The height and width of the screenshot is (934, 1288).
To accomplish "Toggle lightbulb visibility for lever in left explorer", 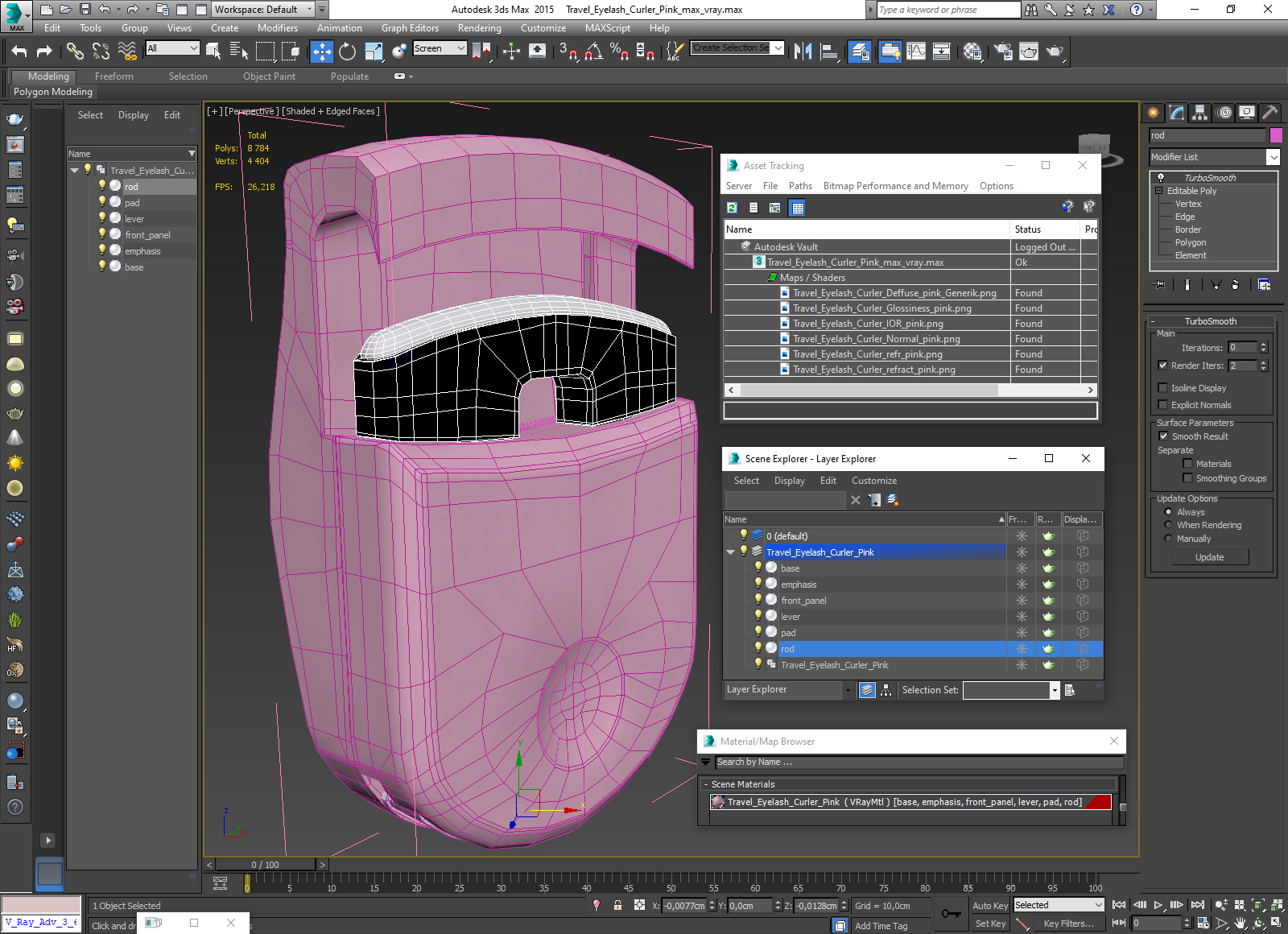I will click(102, 218).
